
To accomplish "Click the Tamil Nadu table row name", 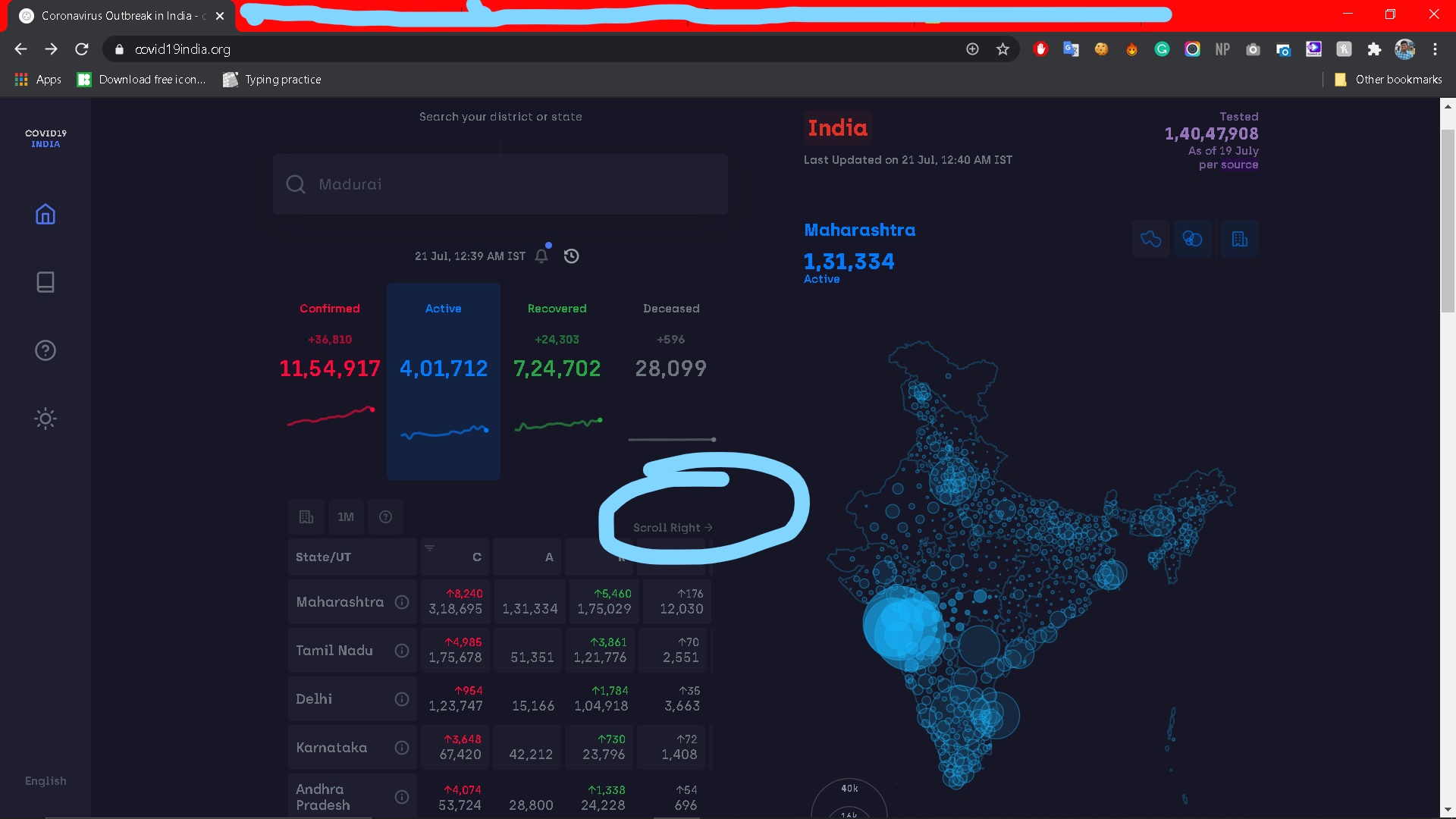I will (334, 651).
